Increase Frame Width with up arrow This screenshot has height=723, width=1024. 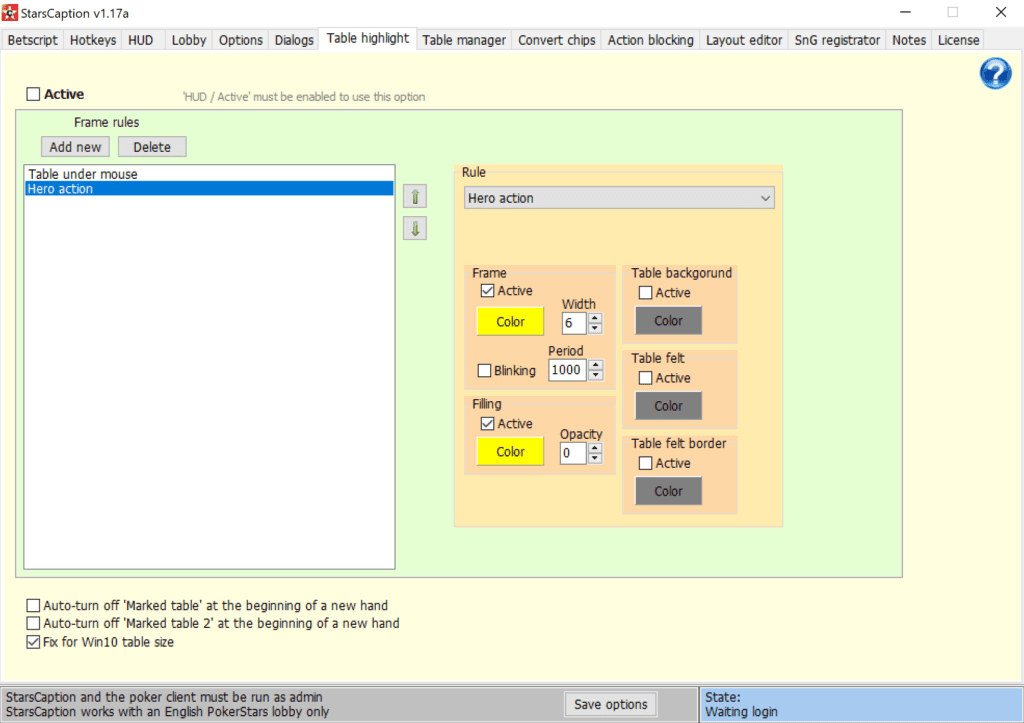[x=595, y=318]
